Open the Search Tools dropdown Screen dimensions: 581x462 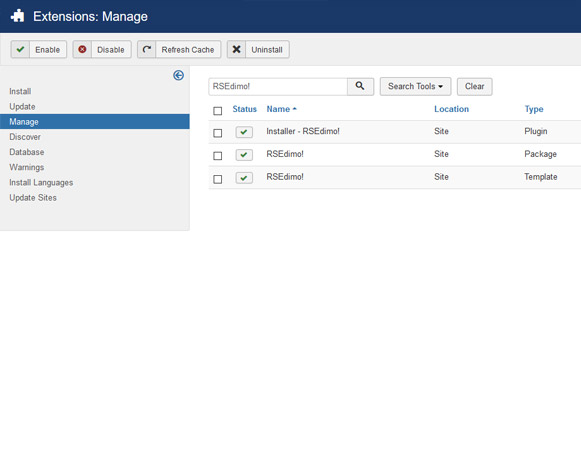tap(415, 86)
